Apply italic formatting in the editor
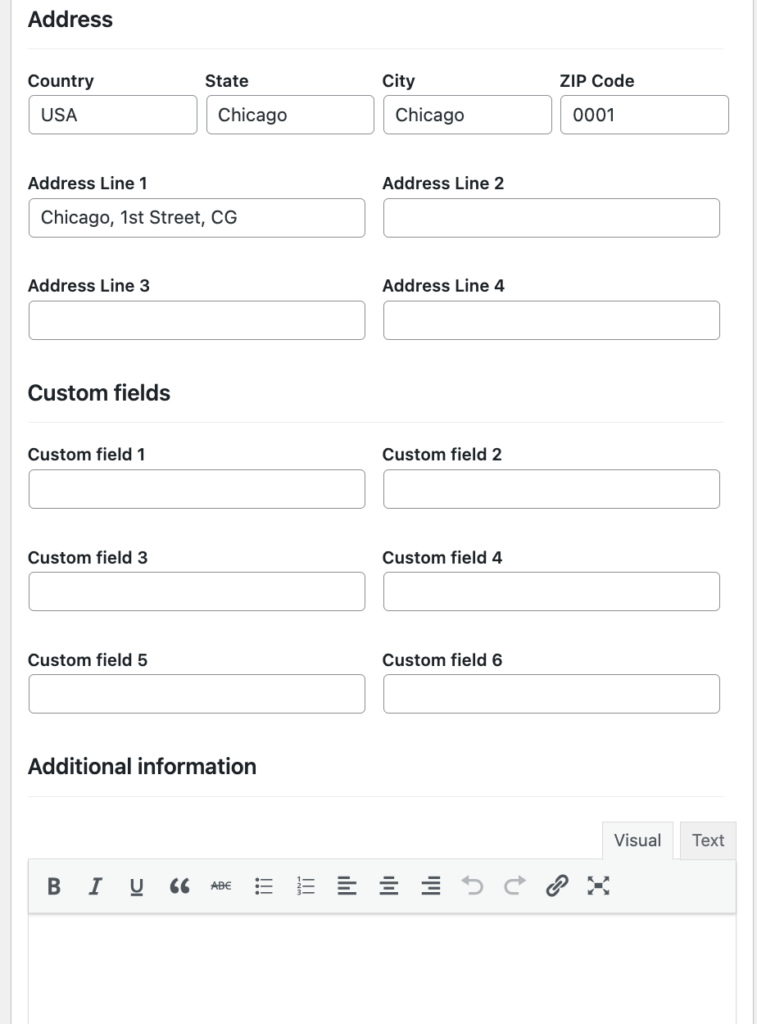757x1024 pixels. pos(95,886)
